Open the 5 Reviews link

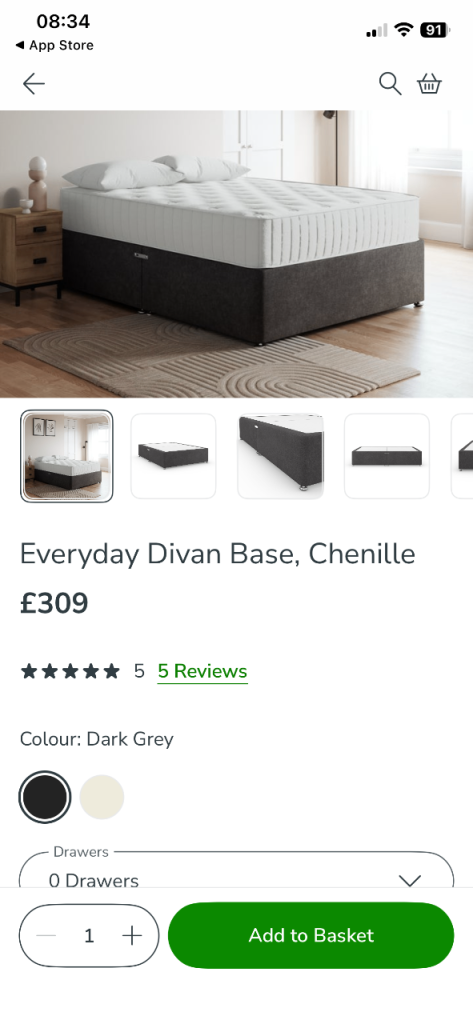(x=203, y=671)
